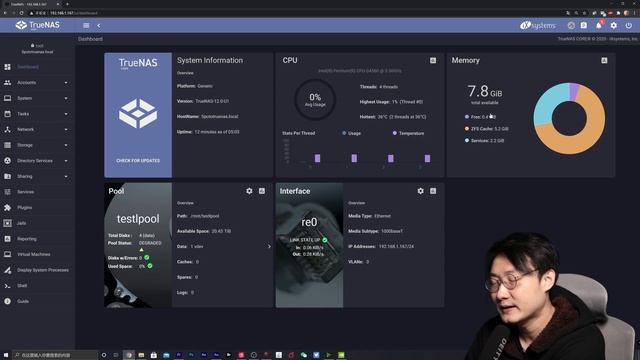This screenshot has height=360, width=640.
Task: Open Pool card reports chart icon
Action: coord(262,191)
